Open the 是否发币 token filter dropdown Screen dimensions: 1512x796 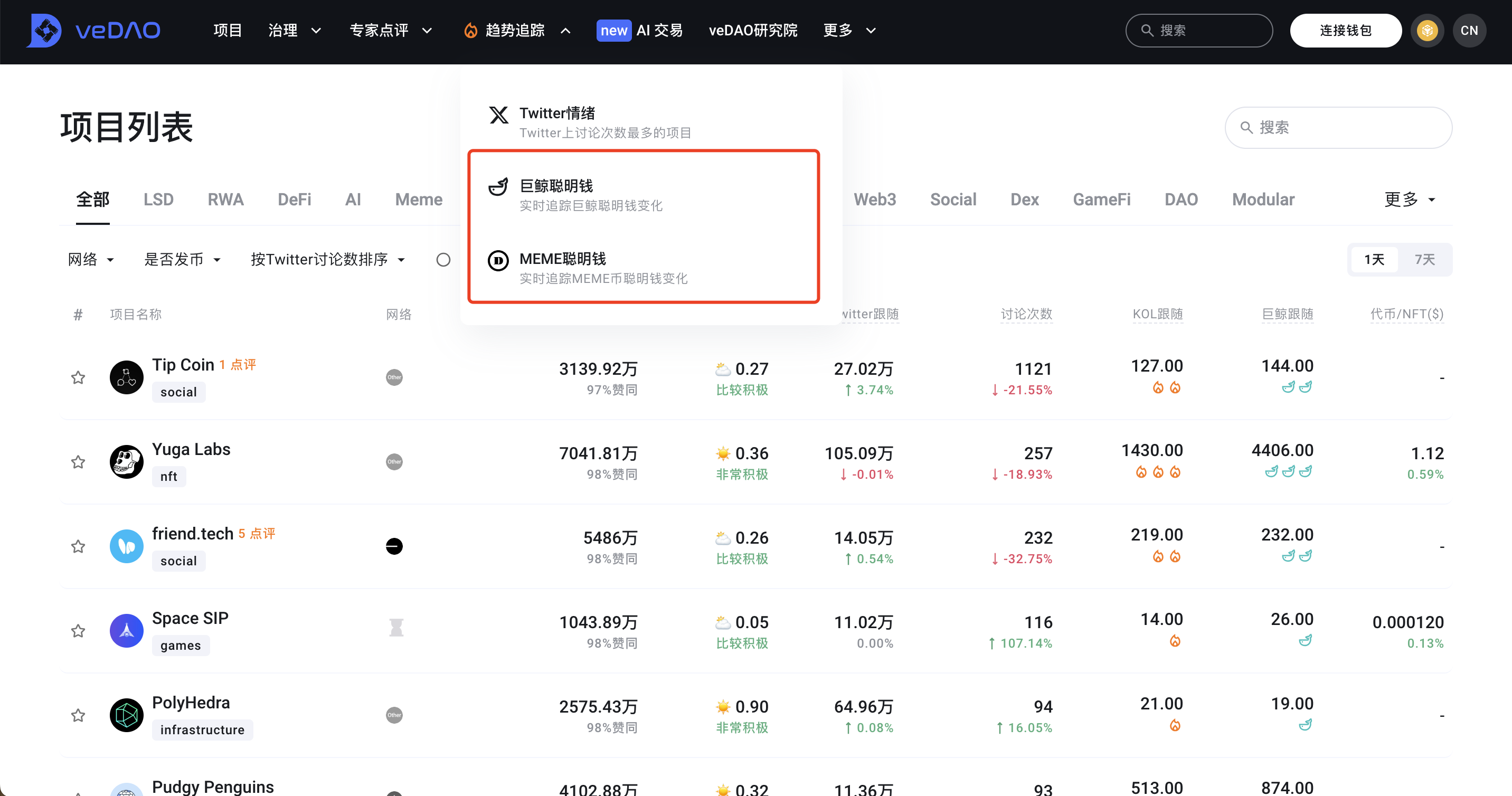click(x=182, y=260)
